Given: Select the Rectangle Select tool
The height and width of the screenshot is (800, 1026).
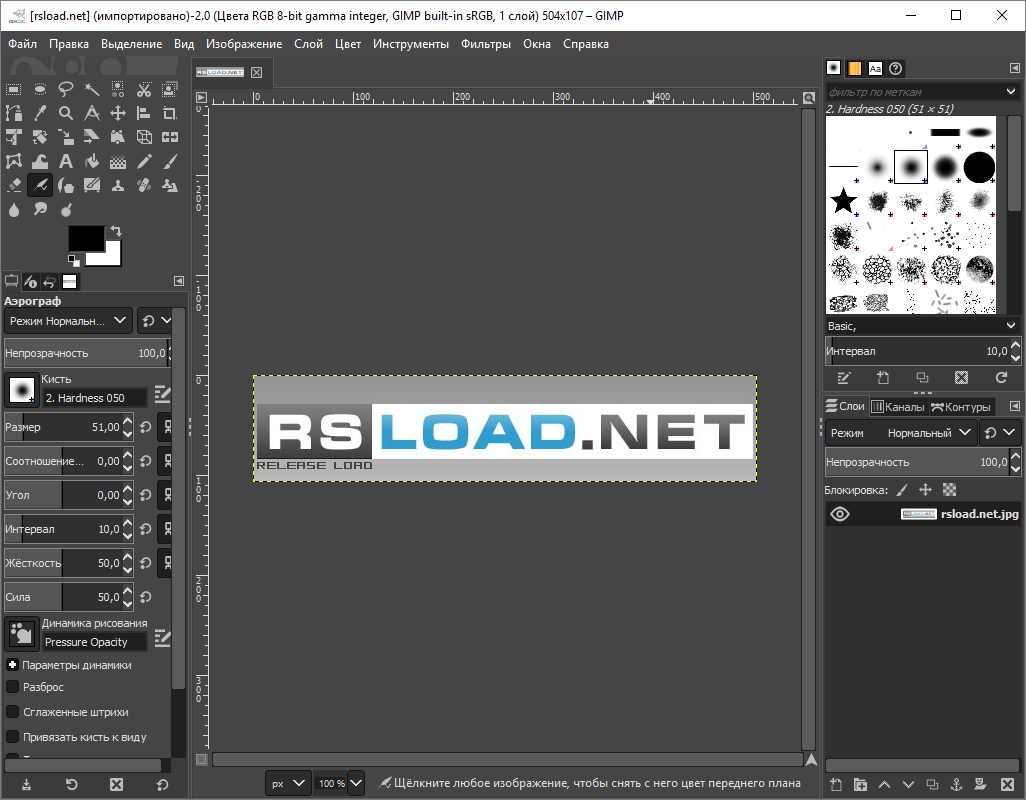Looking at the screenshot, I should [x=14, y=89].
